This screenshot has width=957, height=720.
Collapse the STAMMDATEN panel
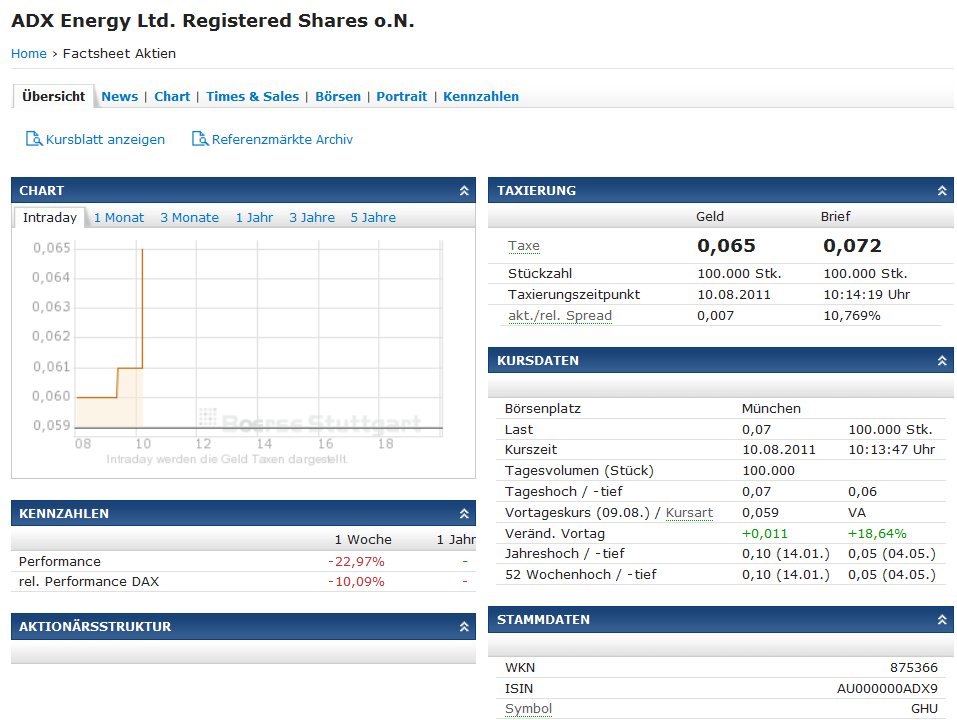pyautogui.click(x=941, y=619)
